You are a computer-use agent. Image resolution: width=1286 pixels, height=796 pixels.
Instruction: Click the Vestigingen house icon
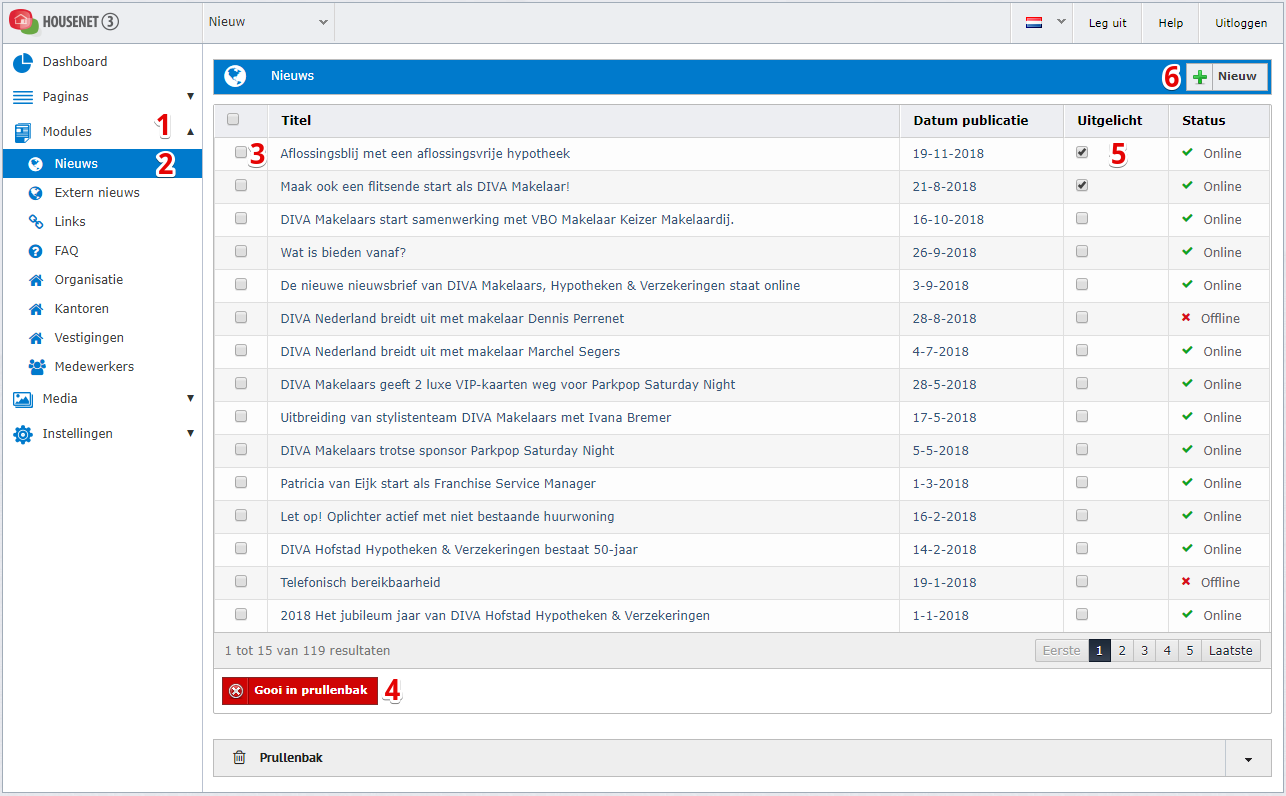[x=36, y=338]
